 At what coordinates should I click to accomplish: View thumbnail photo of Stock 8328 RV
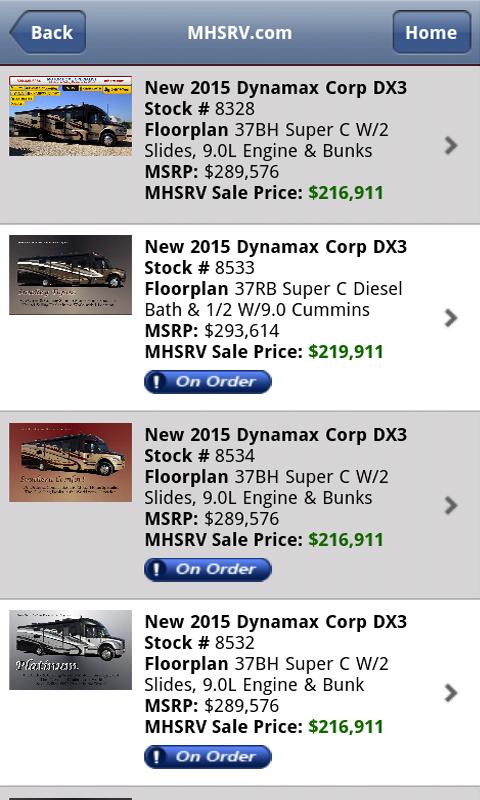click(x=70, y=116)
